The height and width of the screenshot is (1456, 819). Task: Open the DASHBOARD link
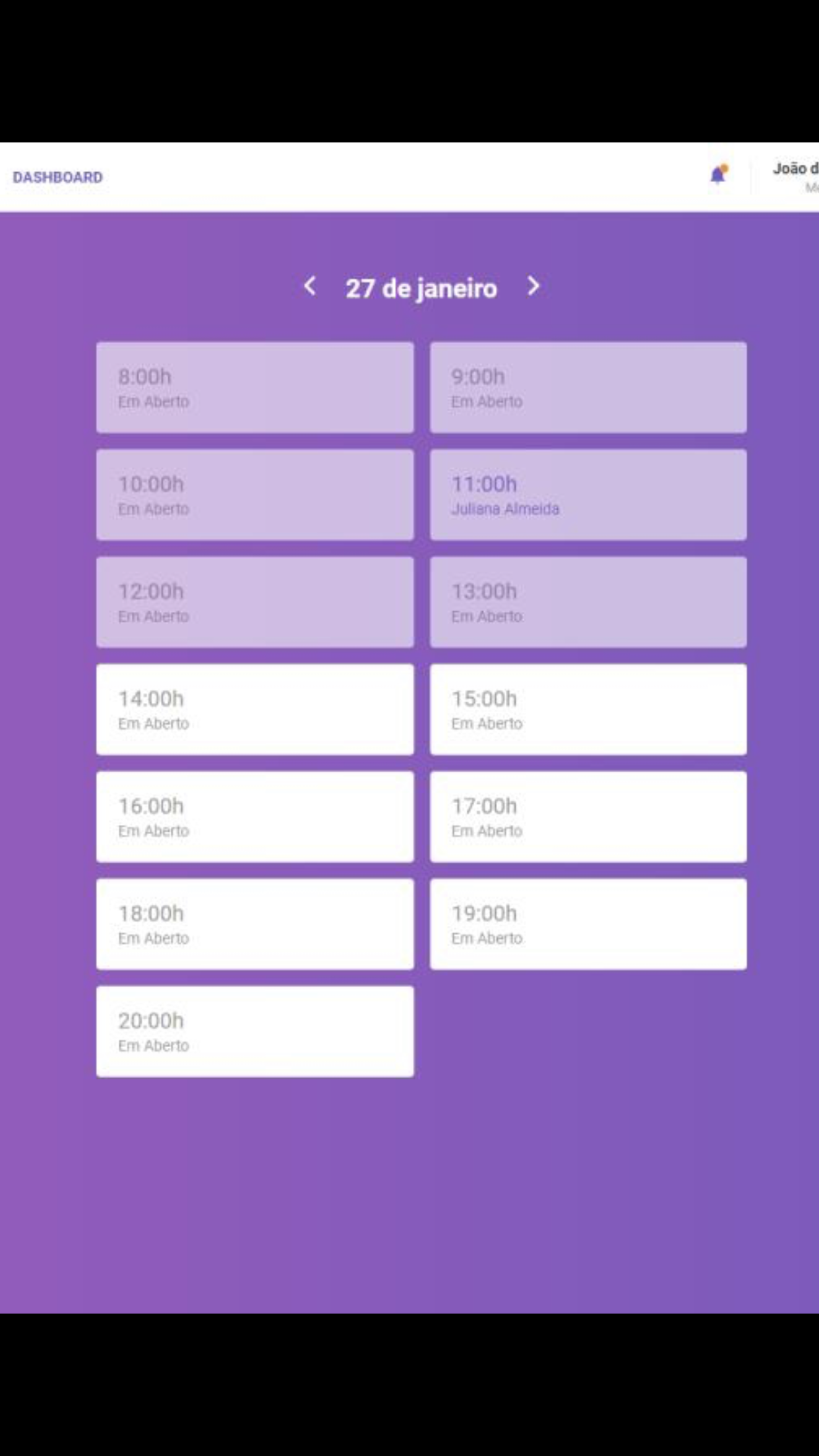click(x=58, y=177)
